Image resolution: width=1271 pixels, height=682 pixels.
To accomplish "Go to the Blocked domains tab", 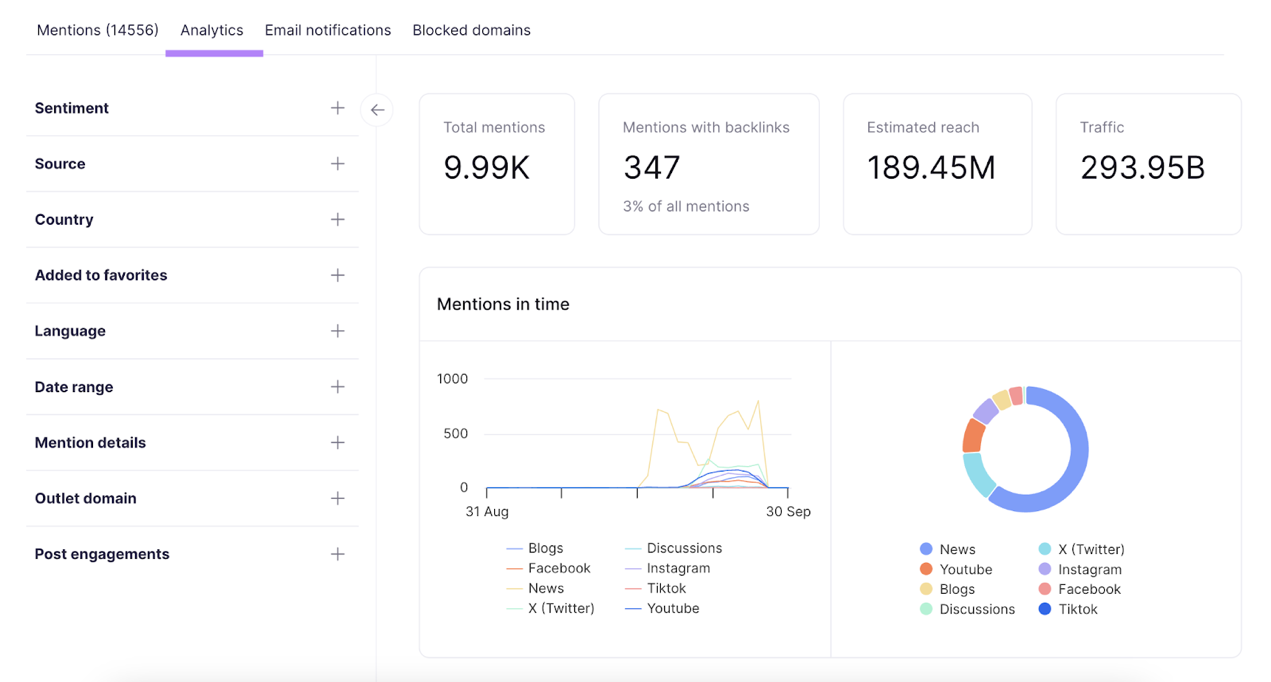I will click(471, 30).
